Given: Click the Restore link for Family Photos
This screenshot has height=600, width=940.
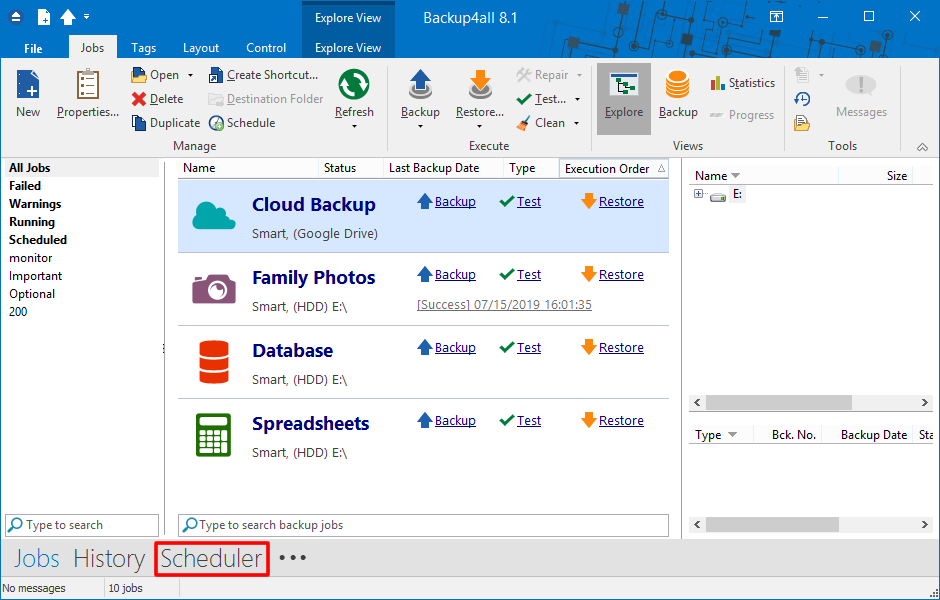Looking at the screenshot, I should pos(620,275).
